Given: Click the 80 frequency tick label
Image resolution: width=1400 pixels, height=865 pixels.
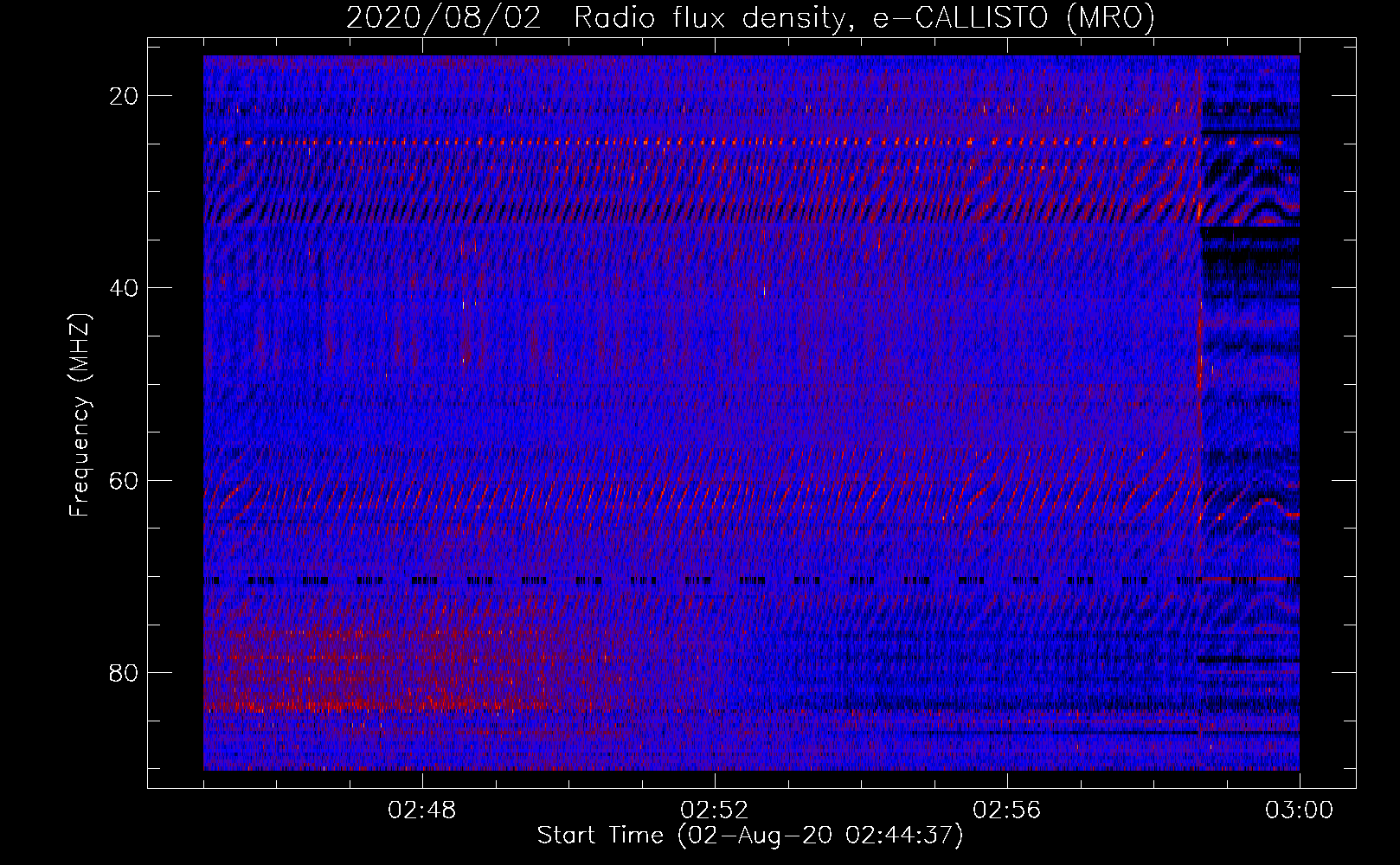Looking at the screenshot, I should tap(125, 672).
